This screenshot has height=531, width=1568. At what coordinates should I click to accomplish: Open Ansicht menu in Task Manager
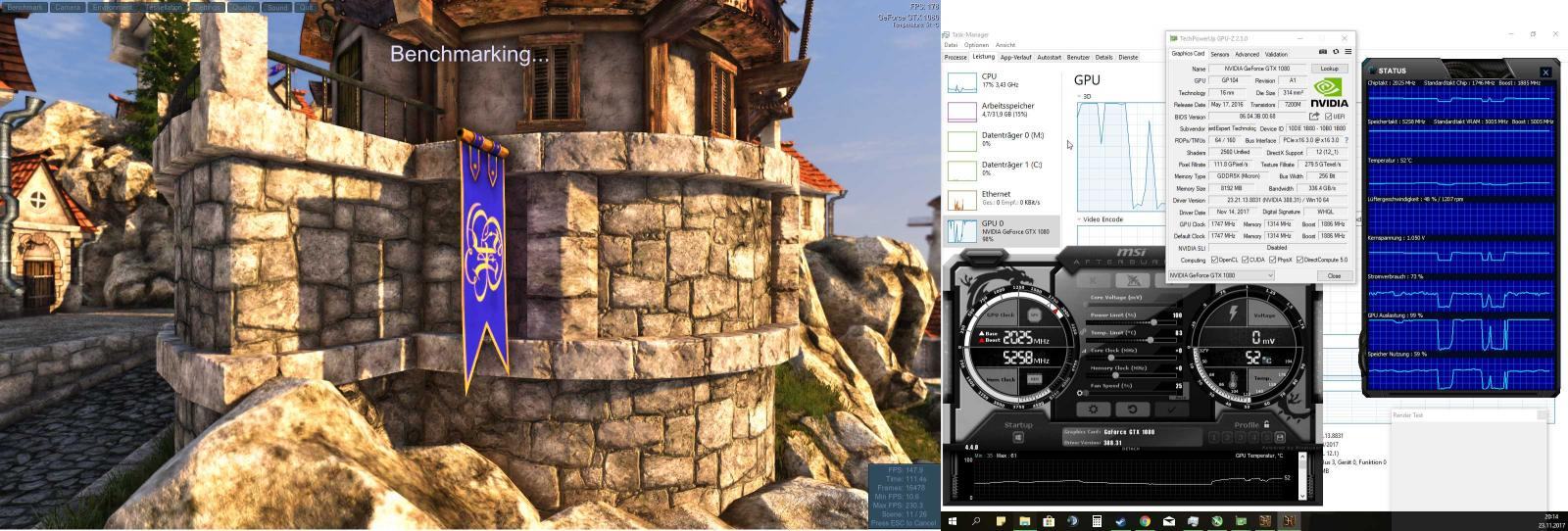pos(1005,45)
